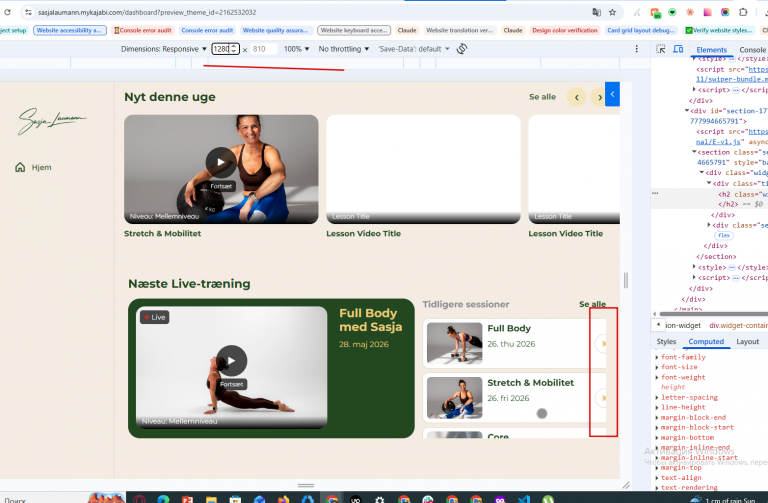Open File Explorer from the taskbar
768x503 pixels.
tap(211, 499)
